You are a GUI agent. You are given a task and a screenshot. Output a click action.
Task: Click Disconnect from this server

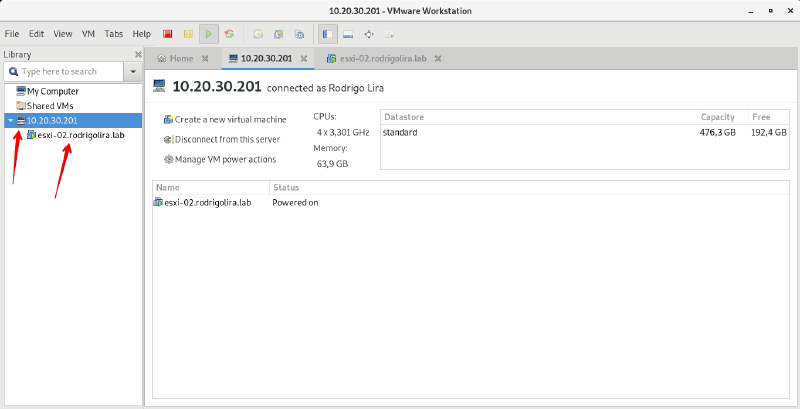tap(227, 139)
